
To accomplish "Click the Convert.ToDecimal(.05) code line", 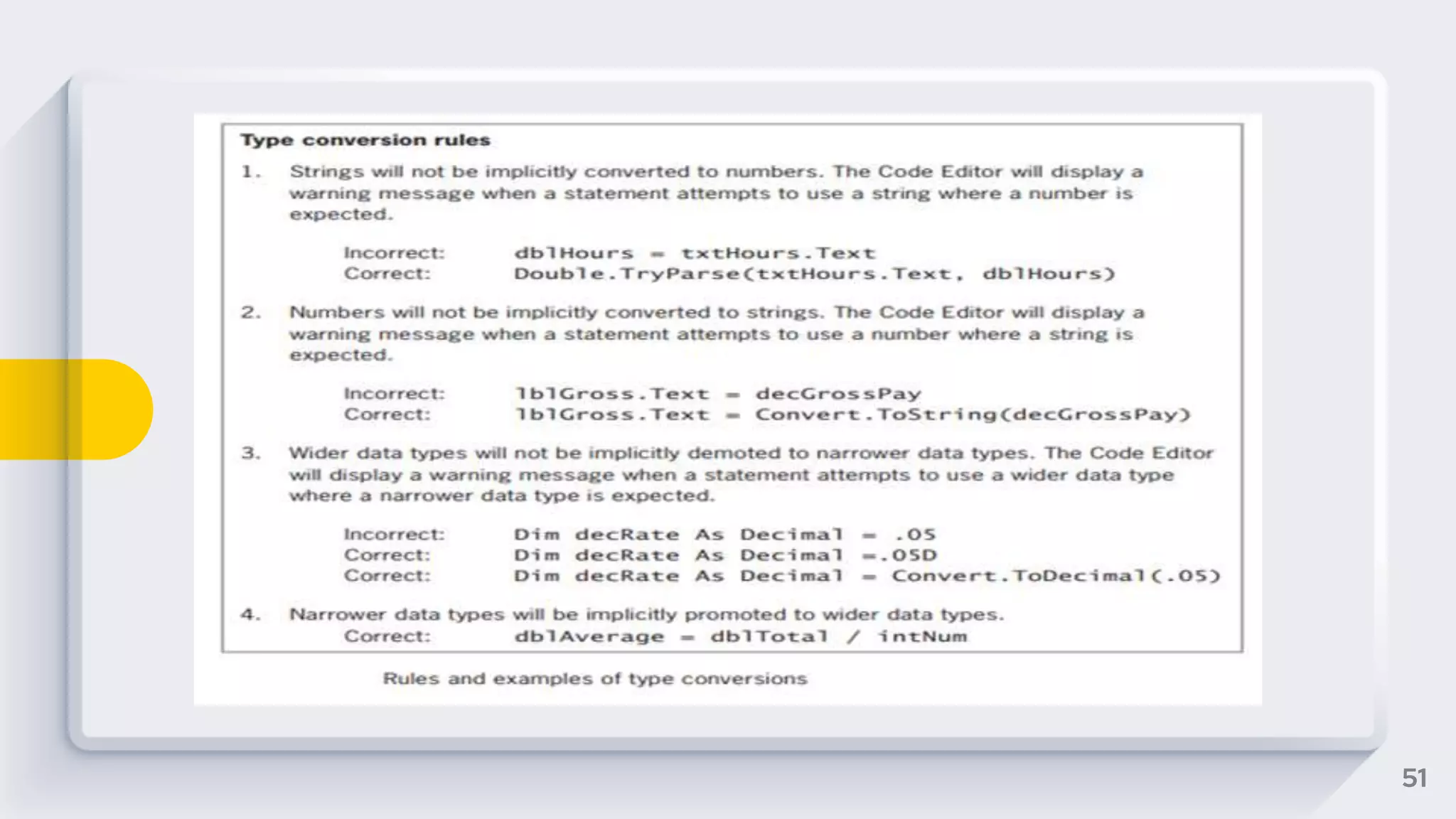I will 867,576.
